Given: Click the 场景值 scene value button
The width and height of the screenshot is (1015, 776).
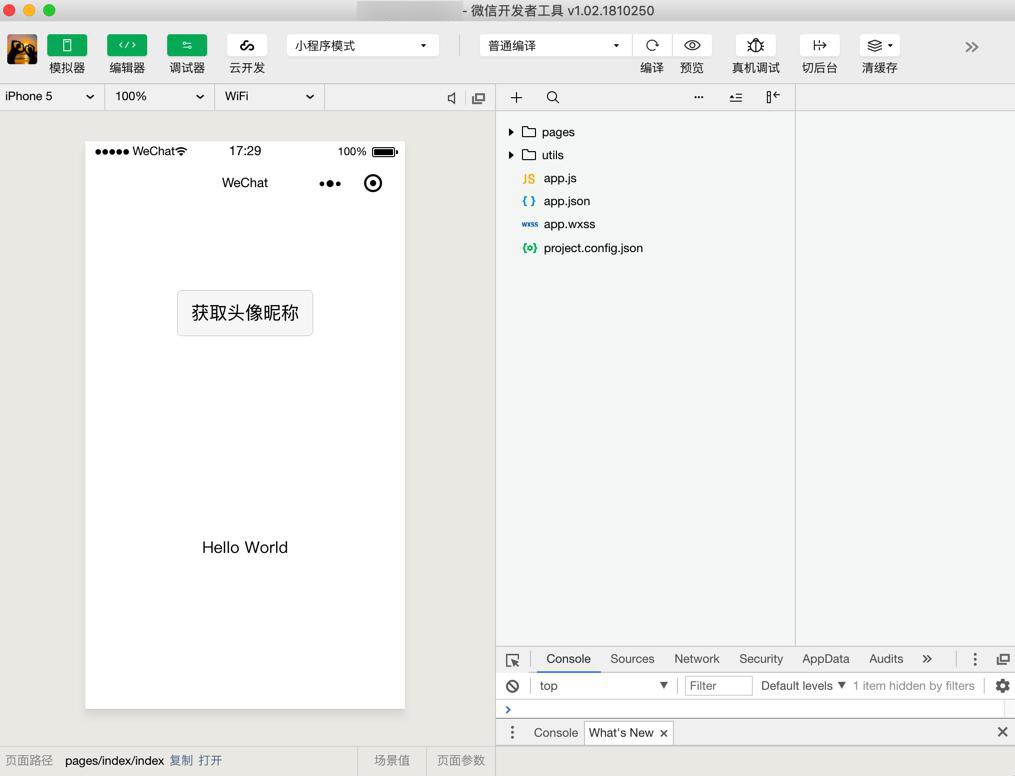Looking at the screenshot, I should pyautogui.click(x=392, y=760).
